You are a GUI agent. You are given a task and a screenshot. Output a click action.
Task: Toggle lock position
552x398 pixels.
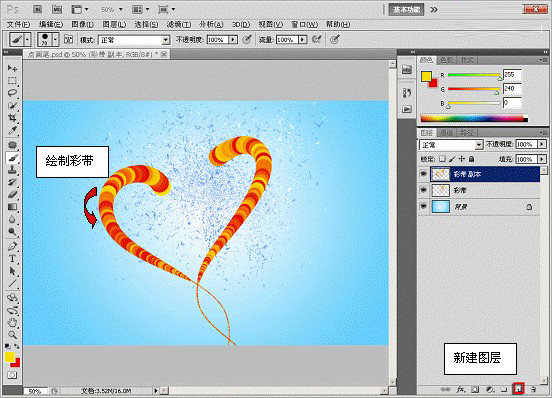click(462, 159)
